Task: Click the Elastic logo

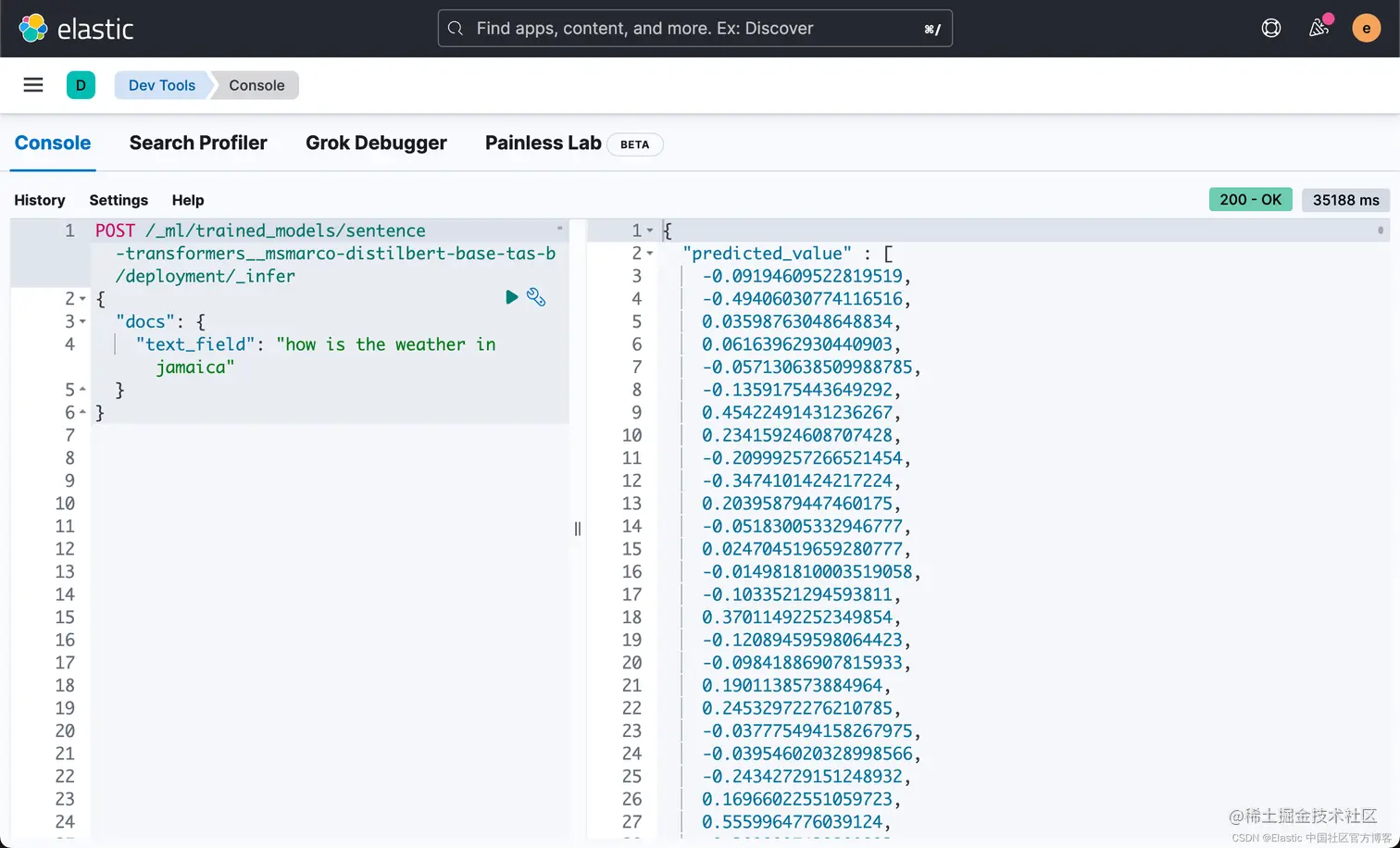Action: click(76, 29)
